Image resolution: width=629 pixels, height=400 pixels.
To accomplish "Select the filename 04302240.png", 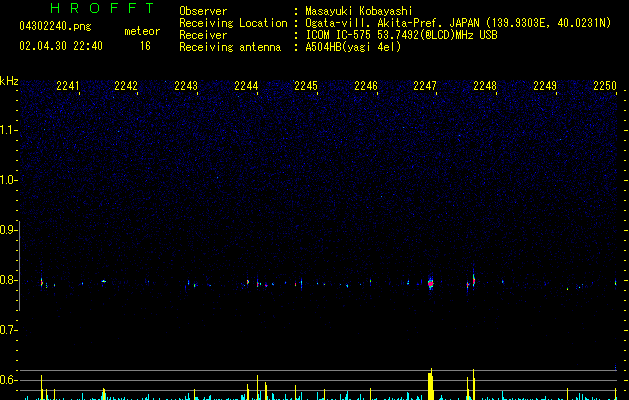I will tap(55, 26).
